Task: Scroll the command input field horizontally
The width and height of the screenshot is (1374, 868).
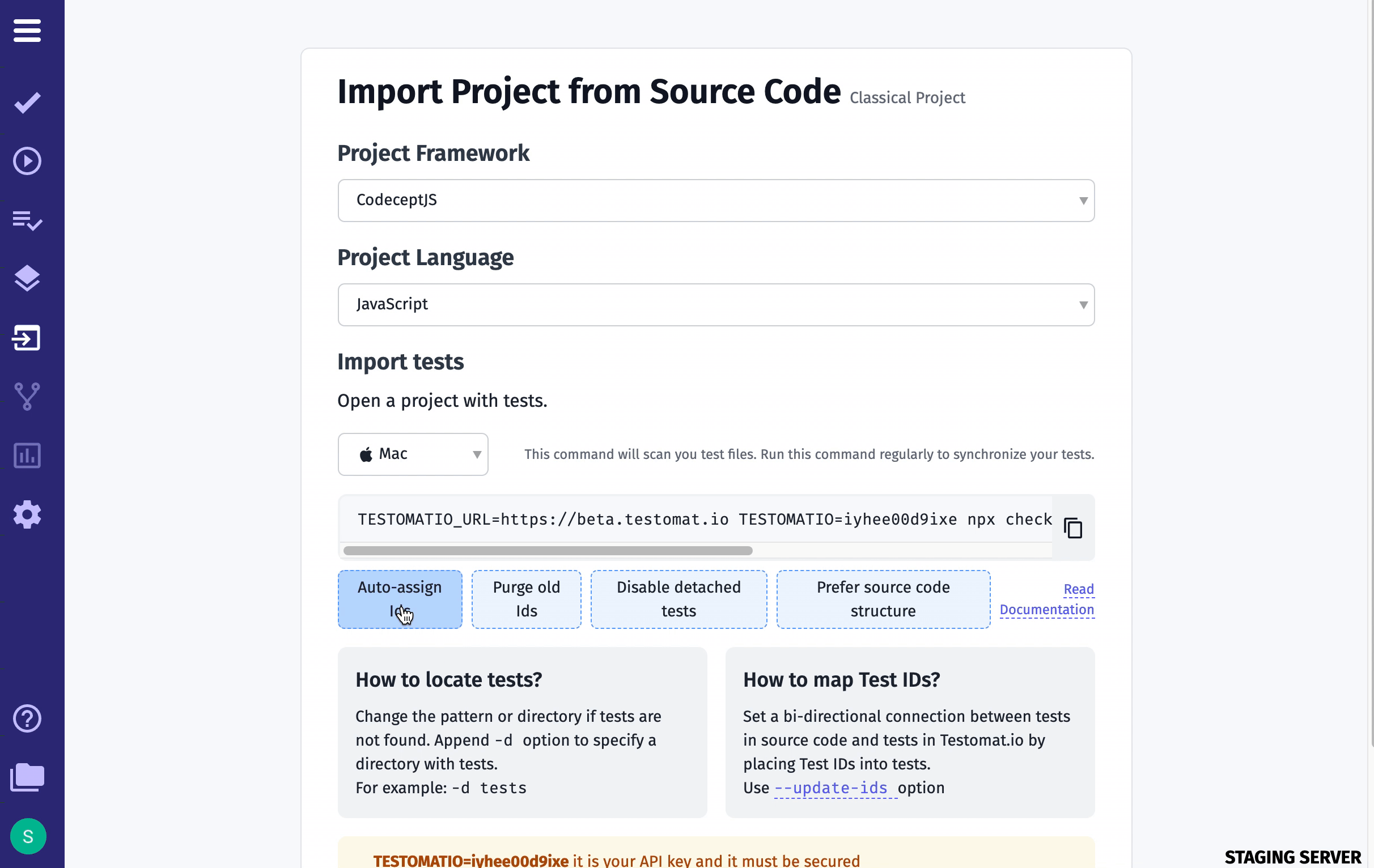Action: point(548,551)
